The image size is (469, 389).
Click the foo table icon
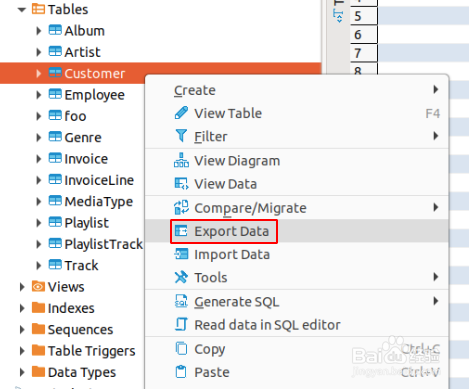click(55, 116)
